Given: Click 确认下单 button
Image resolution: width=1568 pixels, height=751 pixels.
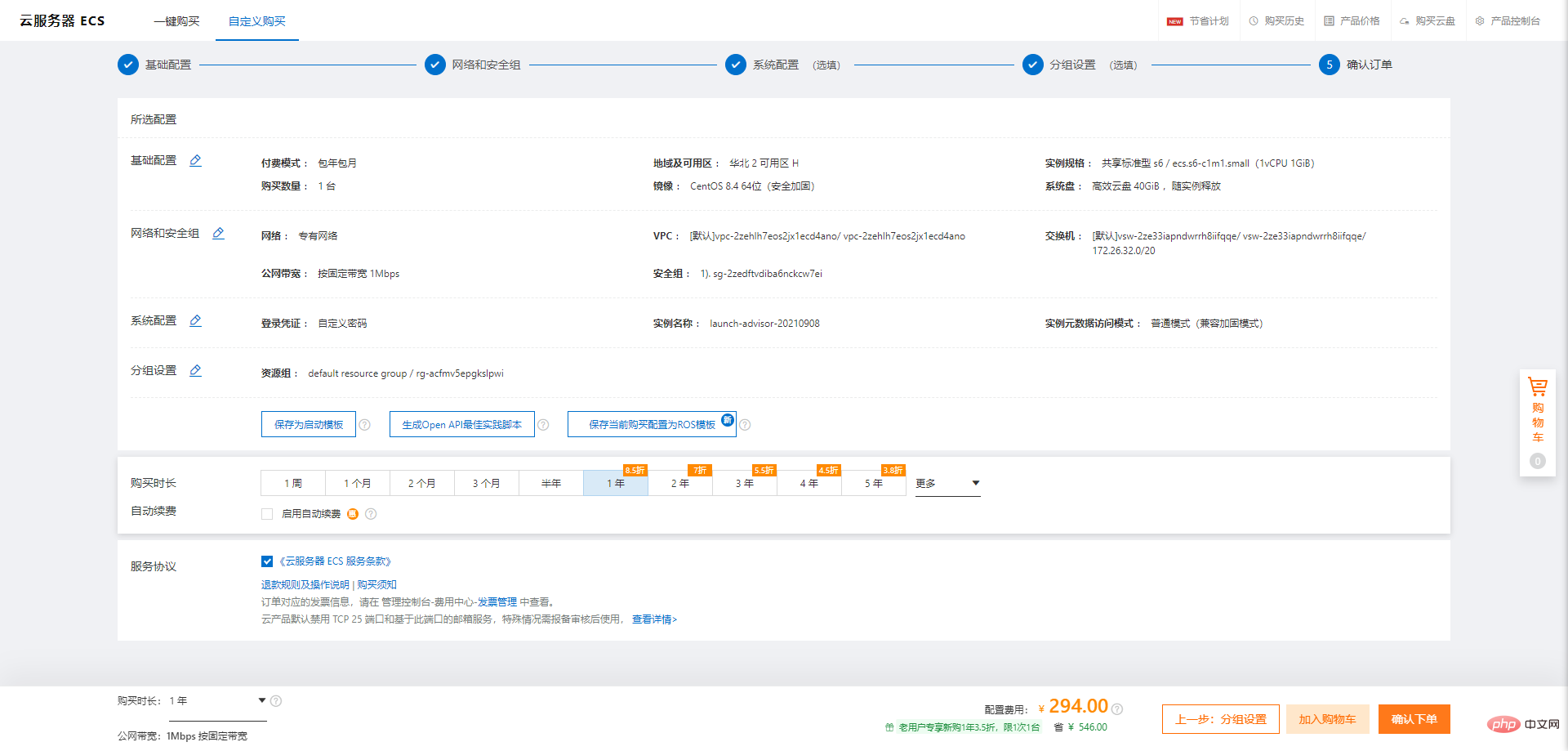Looking at the screenshot, I should [x=1414, y=719].
